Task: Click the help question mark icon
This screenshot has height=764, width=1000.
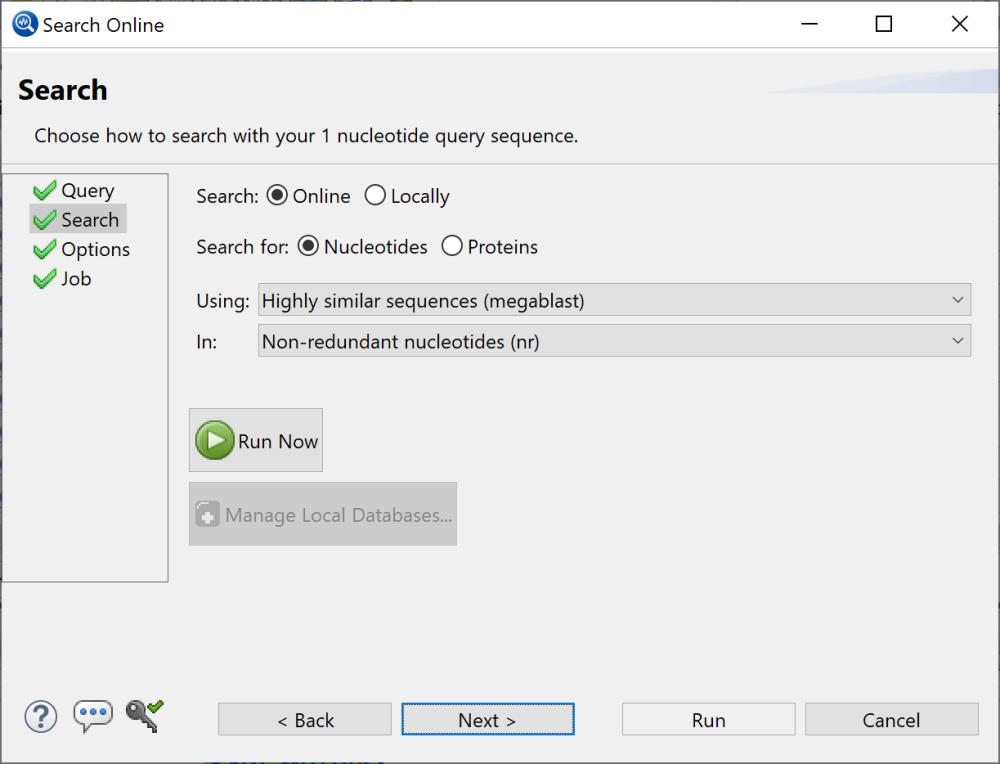Action: point(41,716)
